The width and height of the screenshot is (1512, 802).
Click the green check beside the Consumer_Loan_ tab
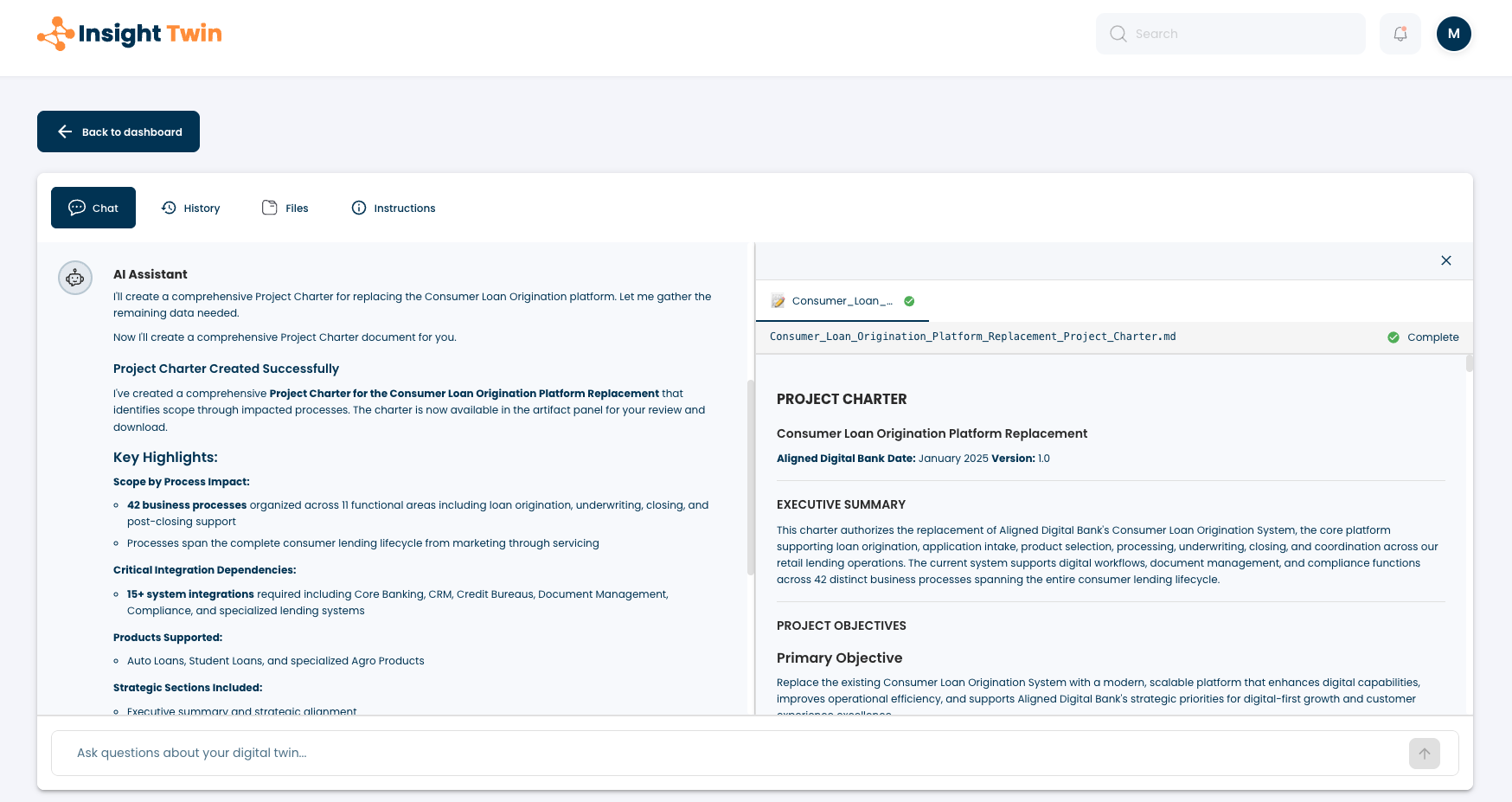tap(909, 301)
